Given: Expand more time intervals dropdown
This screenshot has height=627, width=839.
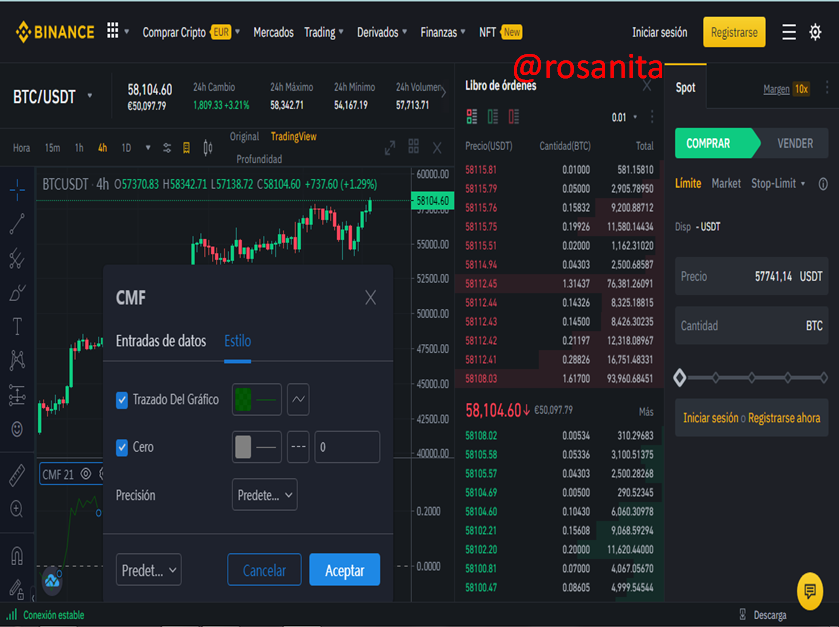Looking at the screenshot, I should [x=148, y=148].
